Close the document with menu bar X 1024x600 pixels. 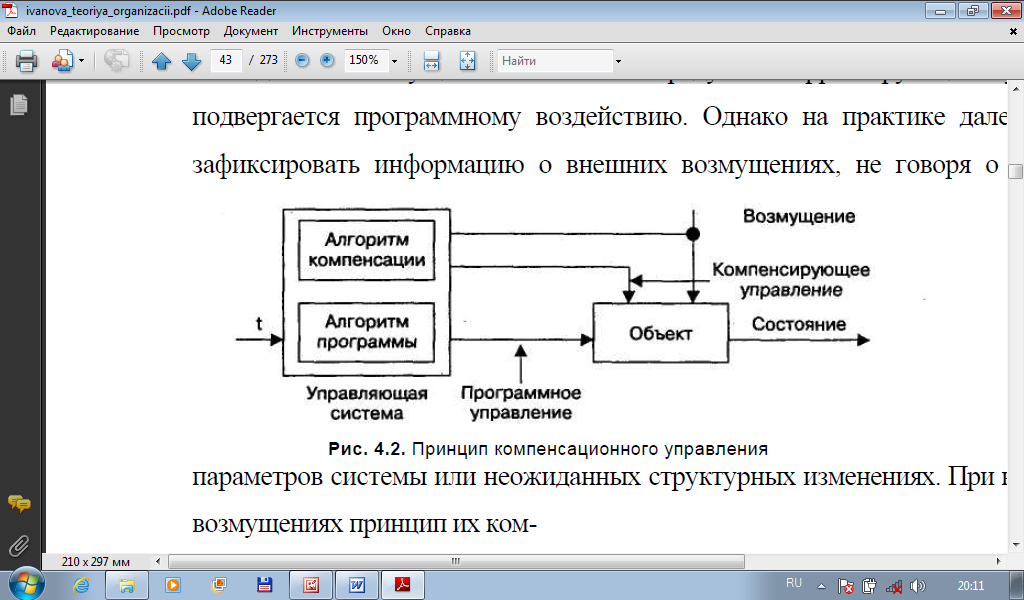click(1014, 31)
